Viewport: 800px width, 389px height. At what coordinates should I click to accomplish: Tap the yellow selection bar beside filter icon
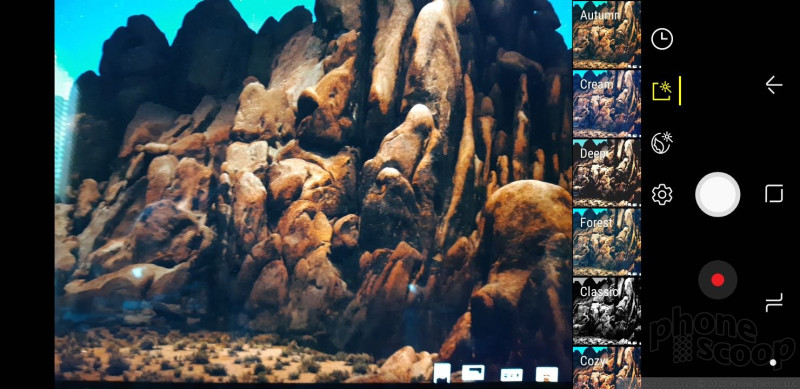point(680,91)
